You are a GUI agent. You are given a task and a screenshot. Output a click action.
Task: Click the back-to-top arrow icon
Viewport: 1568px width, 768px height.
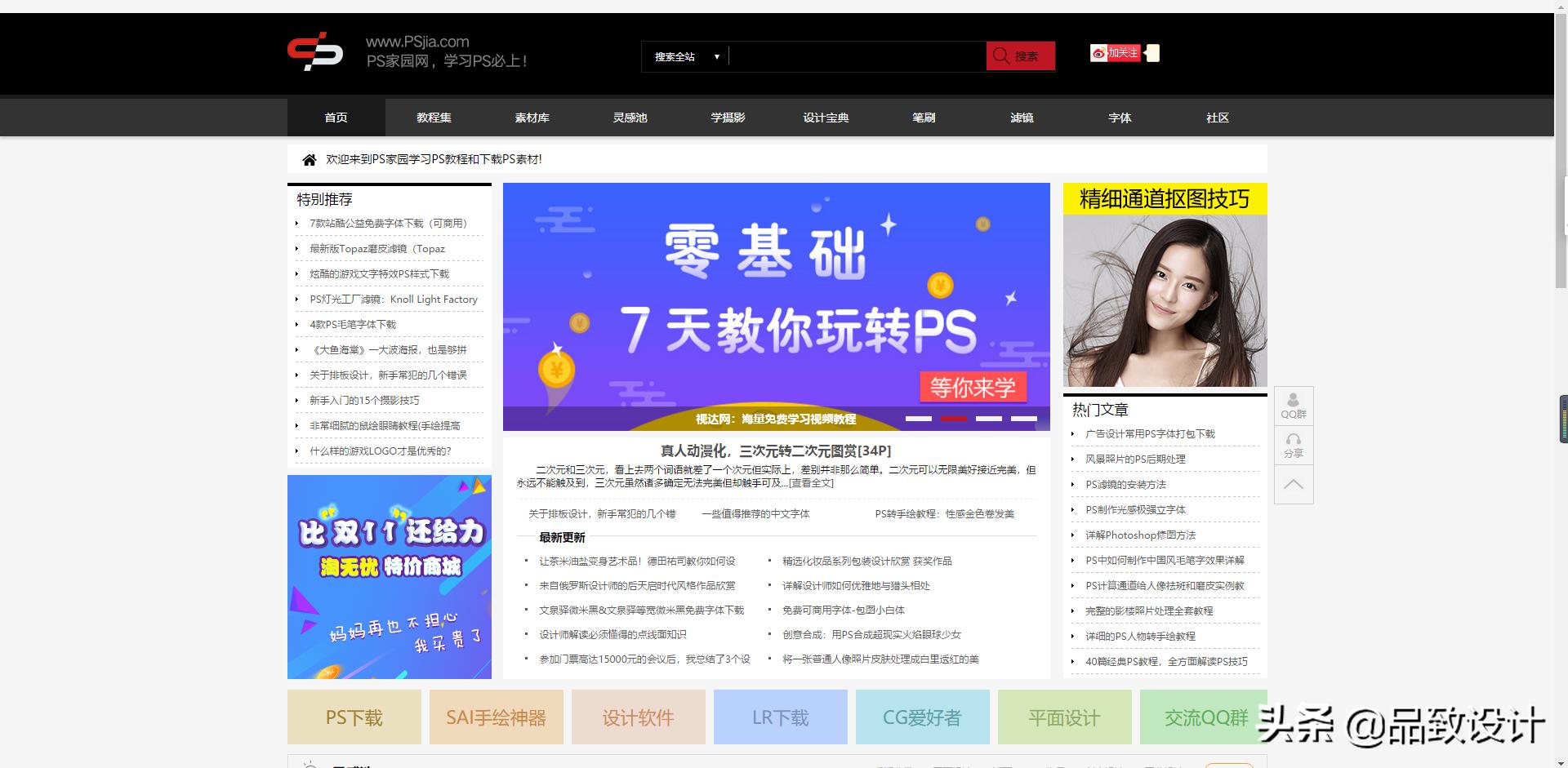point(1293,484)
